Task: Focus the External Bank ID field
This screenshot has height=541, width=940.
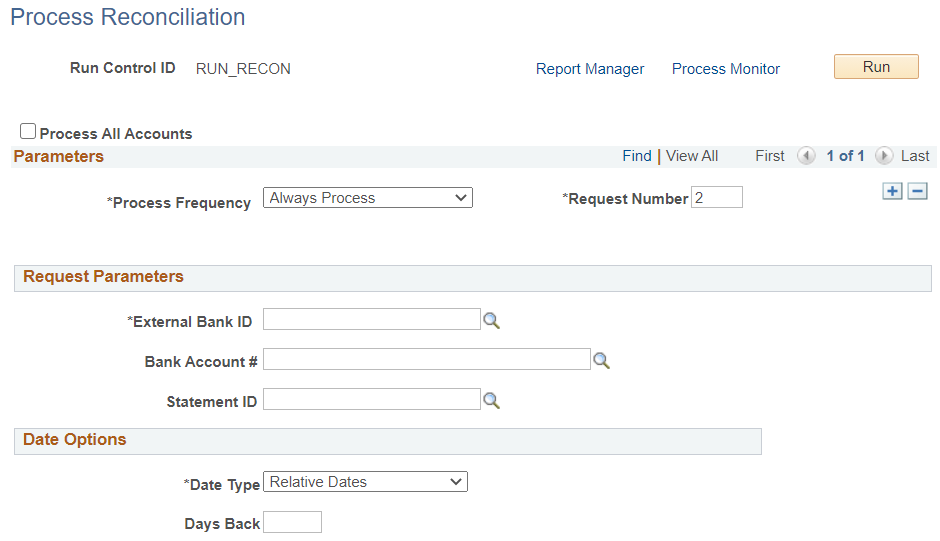Action: 372,319
